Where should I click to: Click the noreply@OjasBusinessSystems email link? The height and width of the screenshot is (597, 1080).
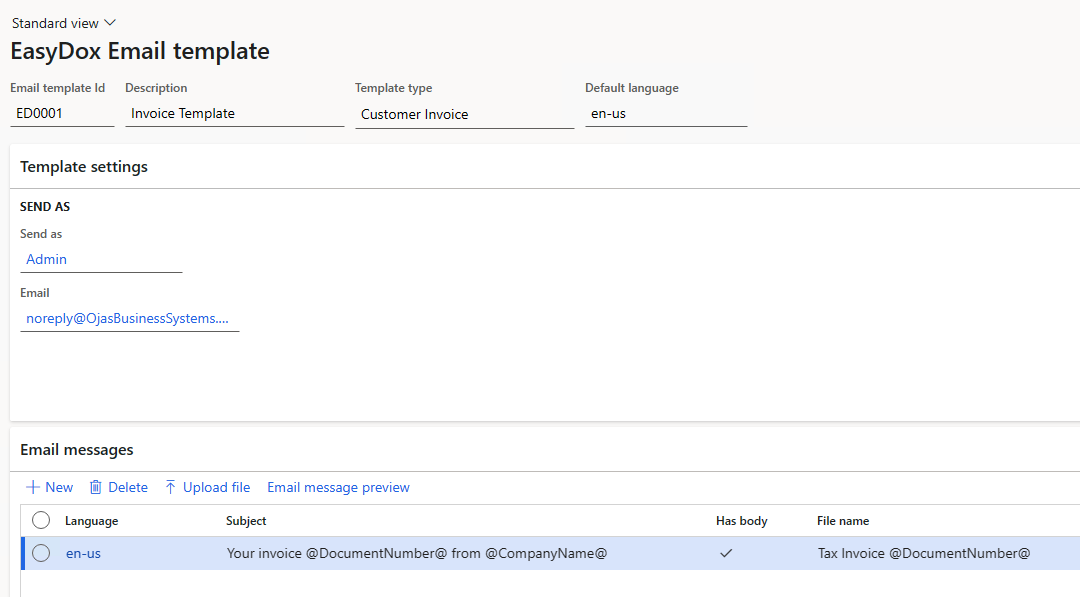click(x=130, y=318)
